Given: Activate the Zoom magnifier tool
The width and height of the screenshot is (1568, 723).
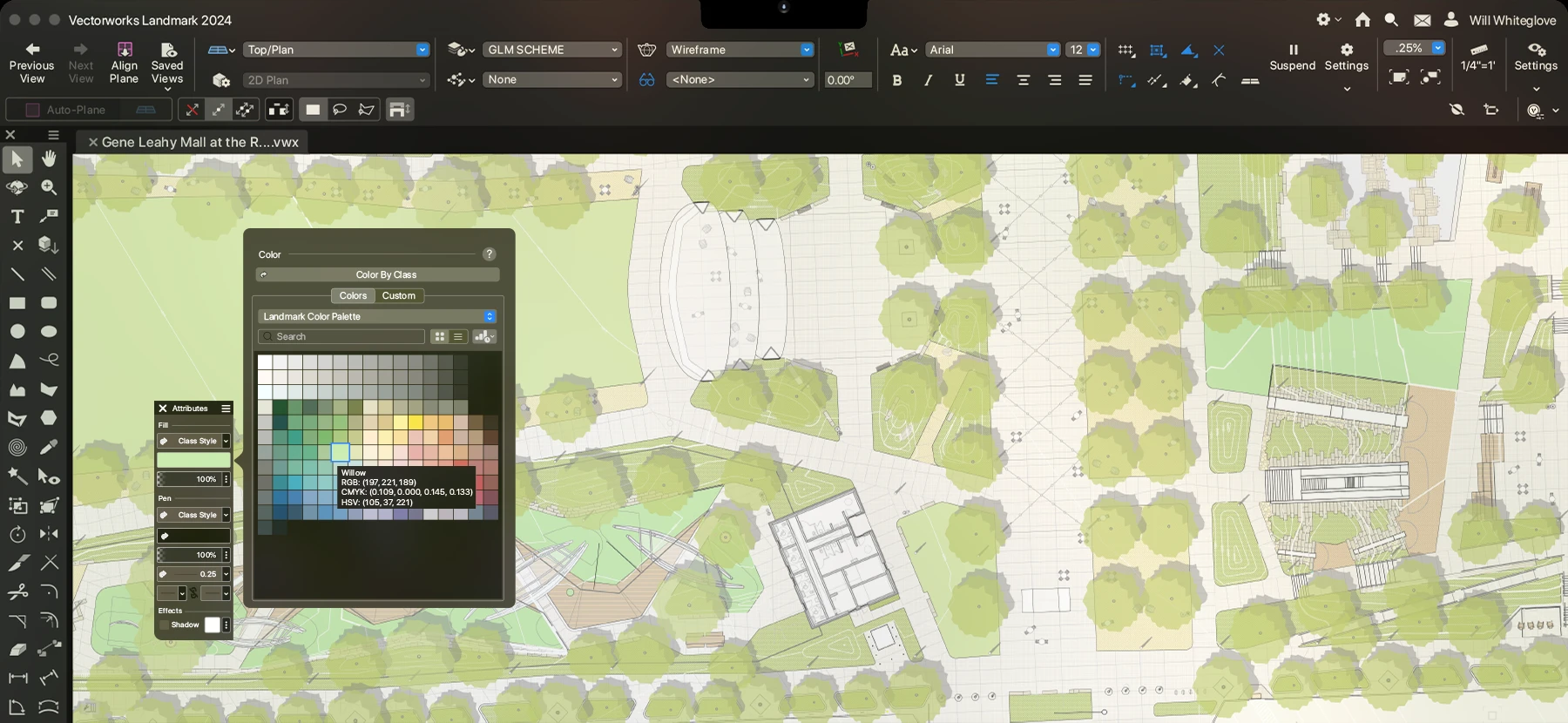Looking at the screenshot, I should [x=49, y=187].
